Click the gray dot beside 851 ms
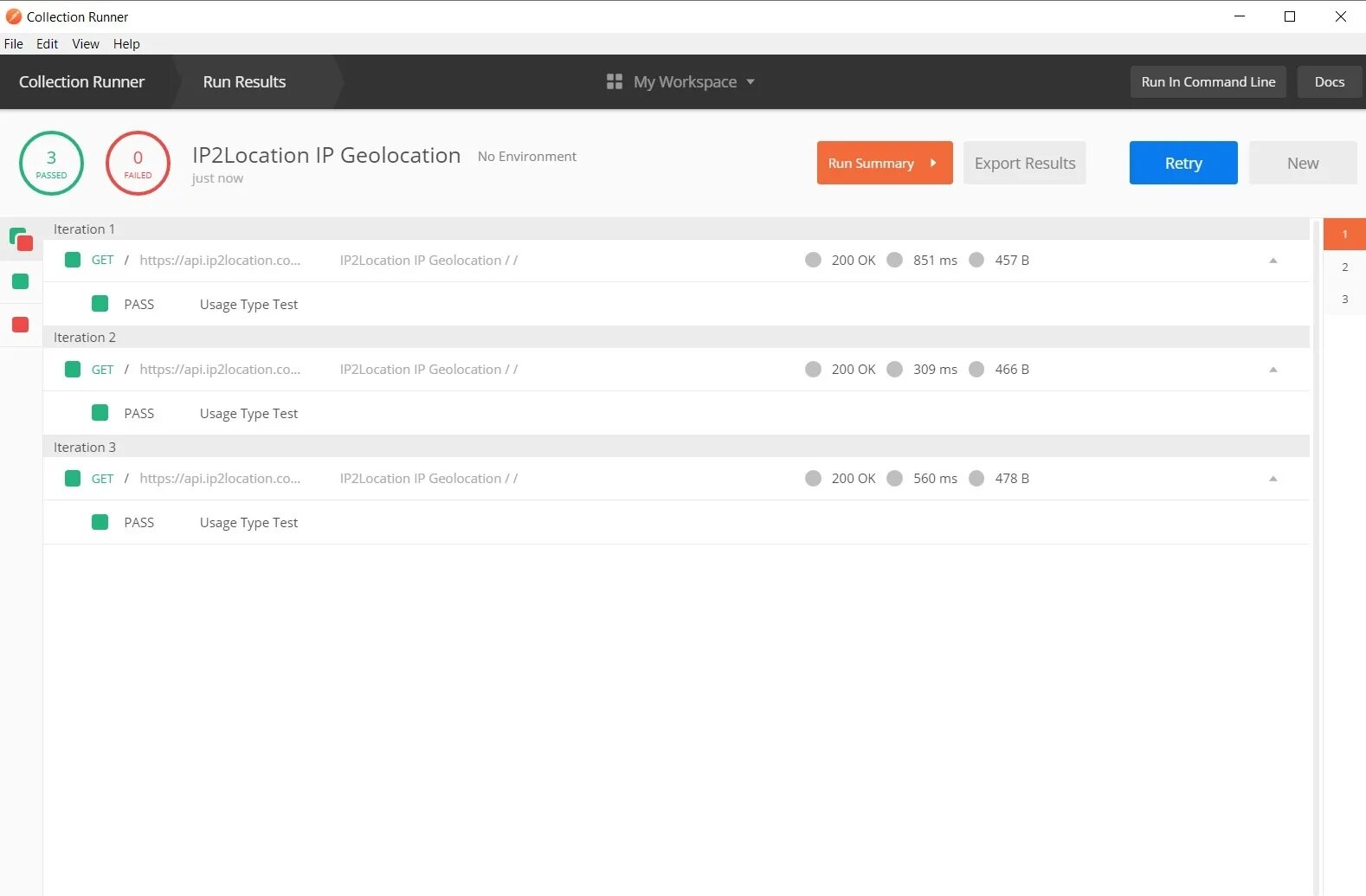The image size is (1366, 896). click(895, 260)
